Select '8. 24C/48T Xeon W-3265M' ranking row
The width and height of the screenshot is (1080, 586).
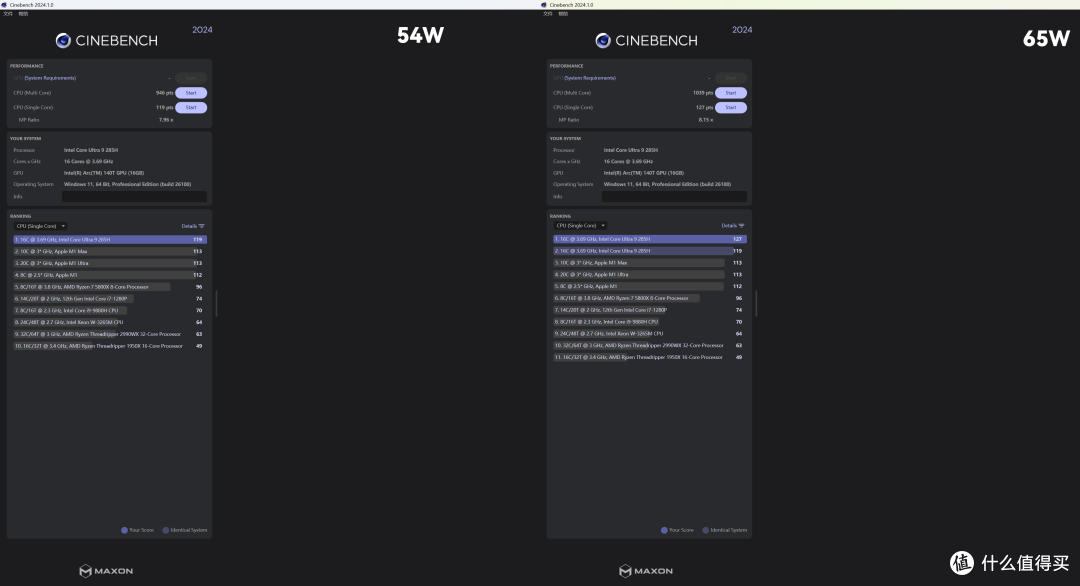click(x=110, y=322)
